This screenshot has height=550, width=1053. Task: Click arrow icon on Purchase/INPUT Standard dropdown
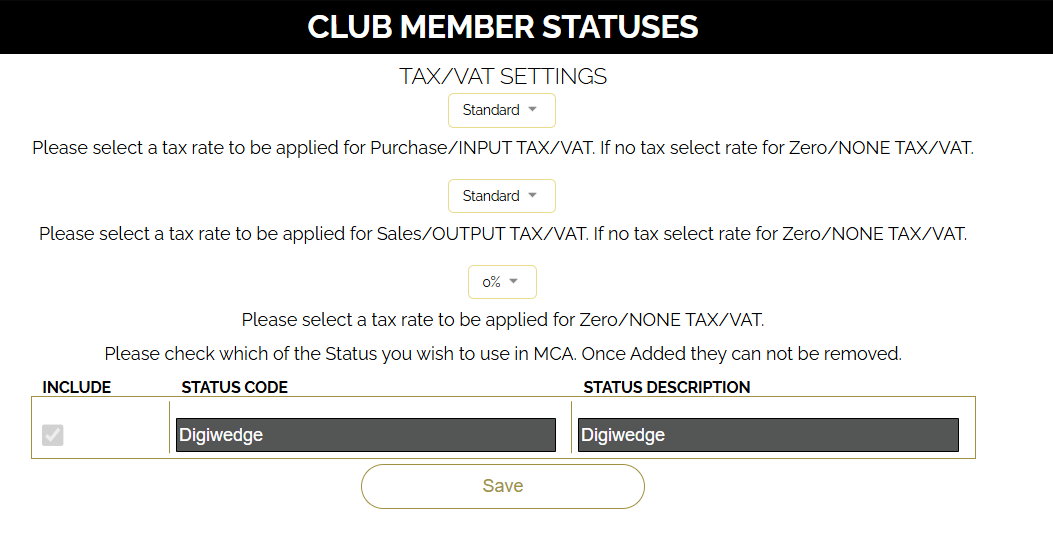click(x=533, y=110)
